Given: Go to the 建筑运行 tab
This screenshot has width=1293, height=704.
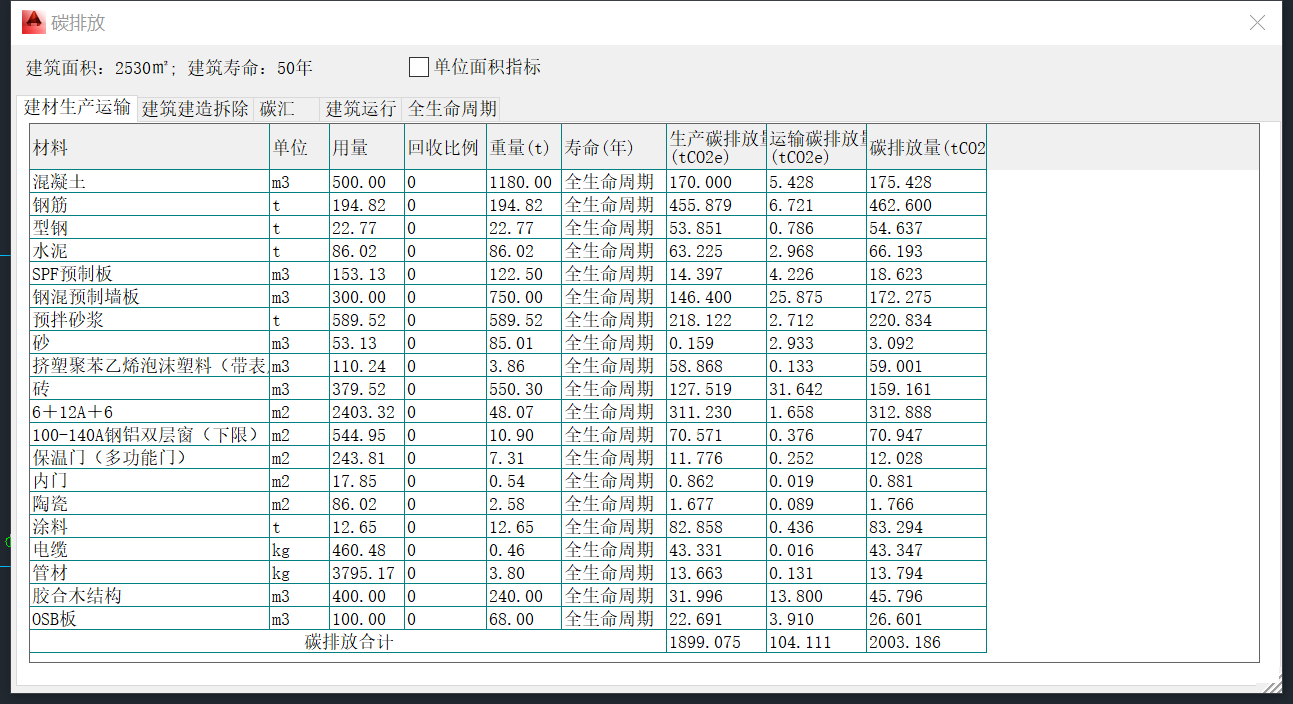Looking at the screenshot, I should click(x=361, y=109).
